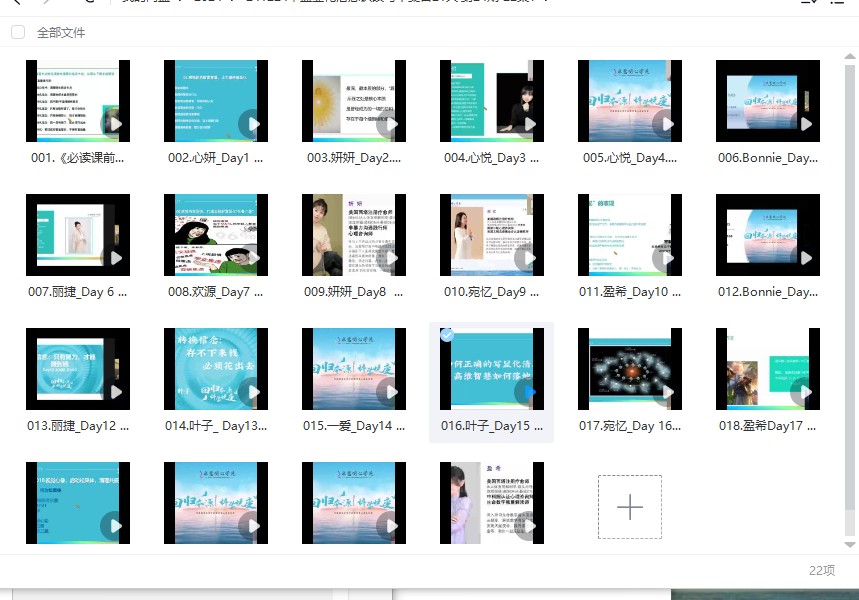Open the 017.宛忆_Day 16 galaxy thumbnail
The width and height of the screenshot is (859, 600).
(x=629, y=369)
